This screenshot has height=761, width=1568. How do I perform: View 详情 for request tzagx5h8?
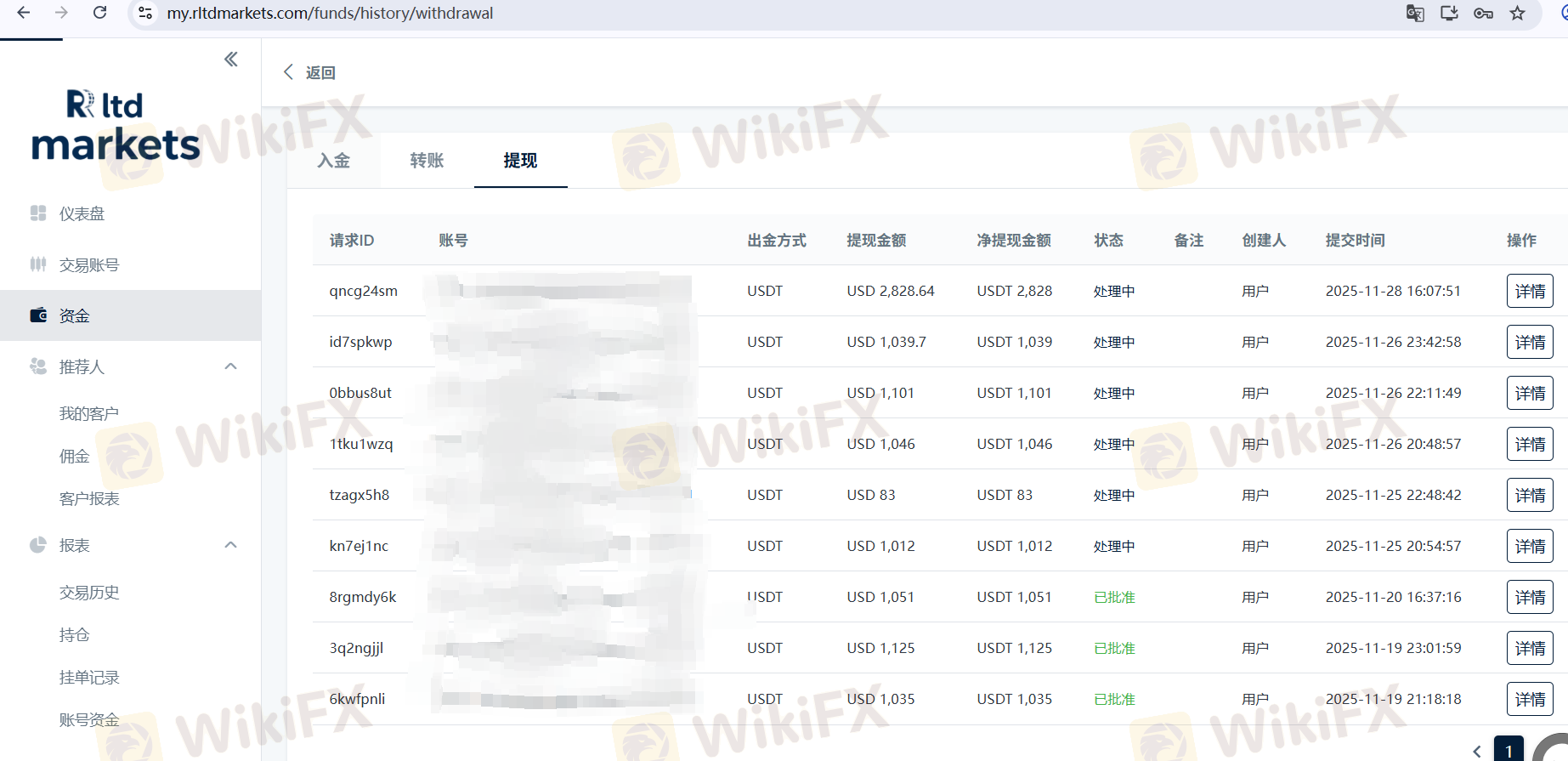[x=1530, y=495]
